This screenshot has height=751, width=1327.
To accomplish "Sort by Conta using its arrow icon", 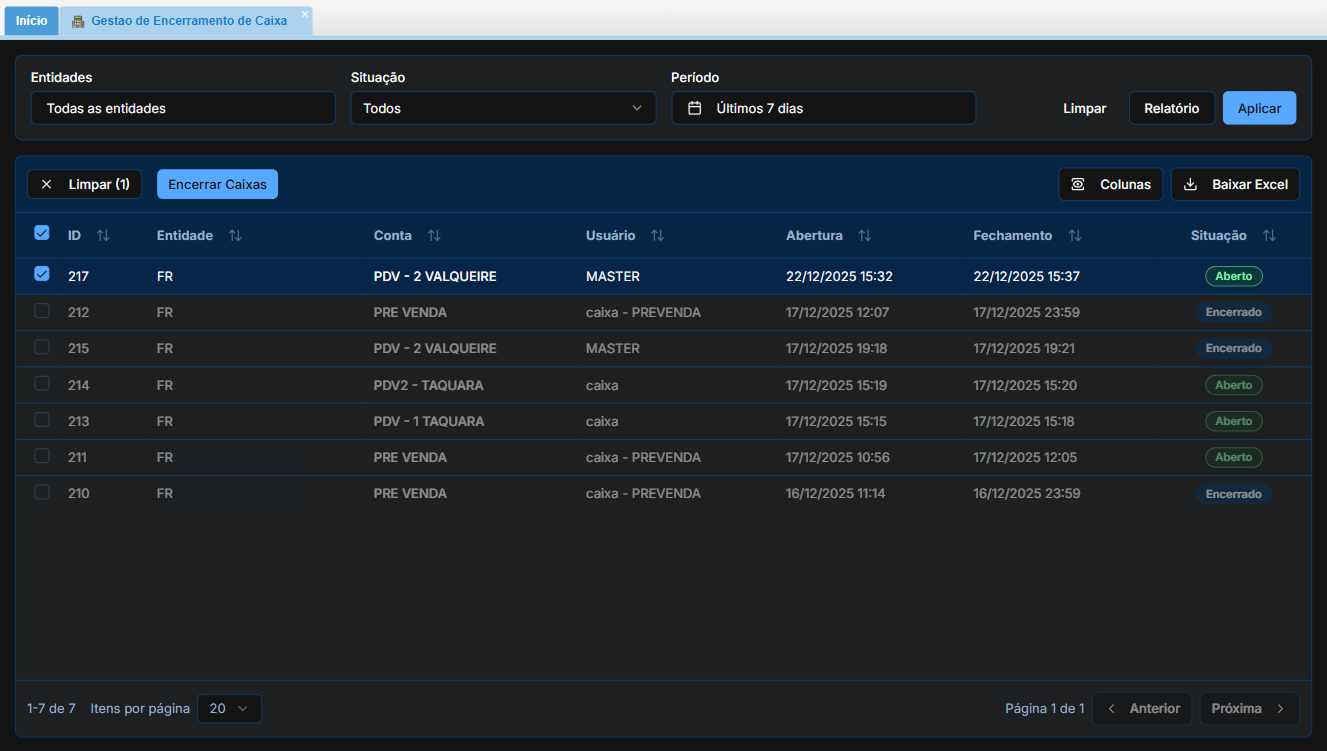I will (x=434, y=236).
